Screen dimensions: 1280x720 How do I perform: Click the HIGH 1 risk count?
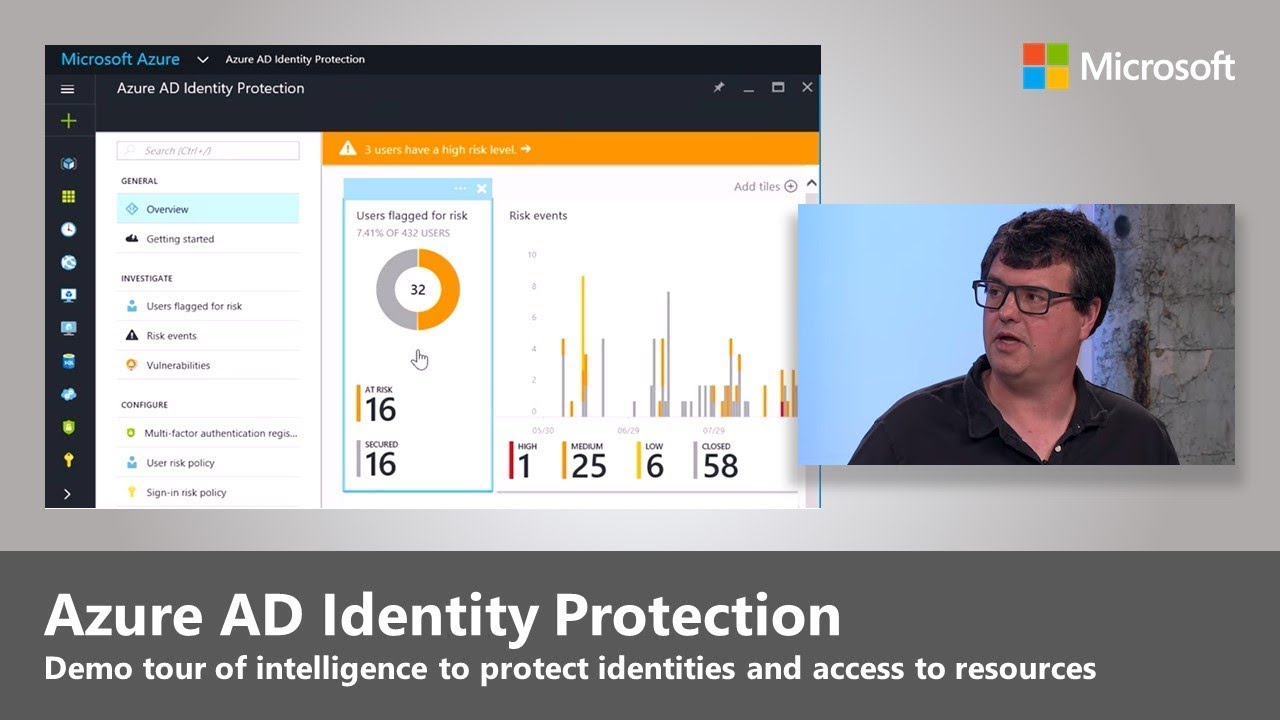coord(523,461)
